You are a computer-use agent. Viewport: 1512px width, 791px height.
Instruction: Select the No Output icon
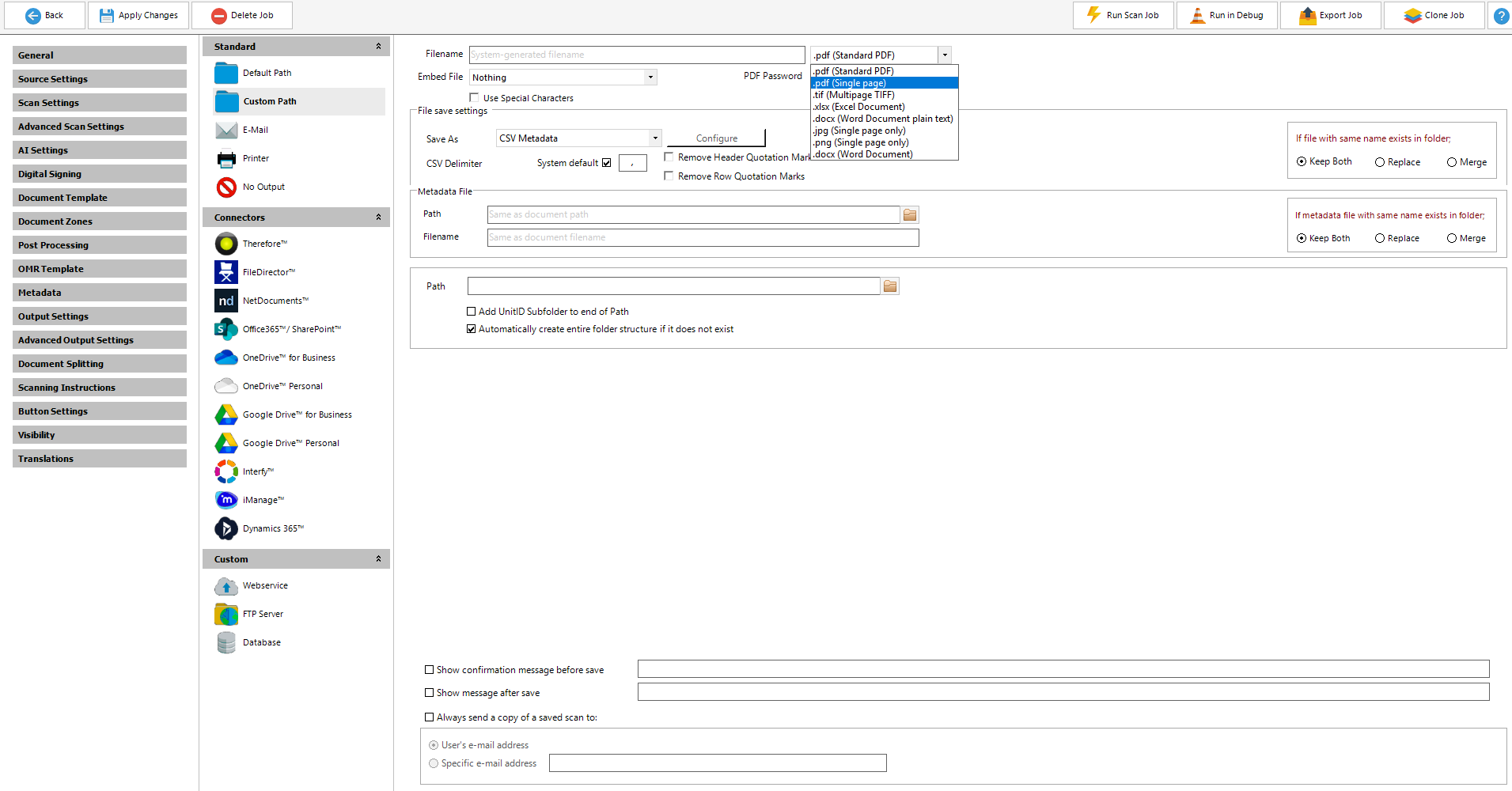click(226, 187)
